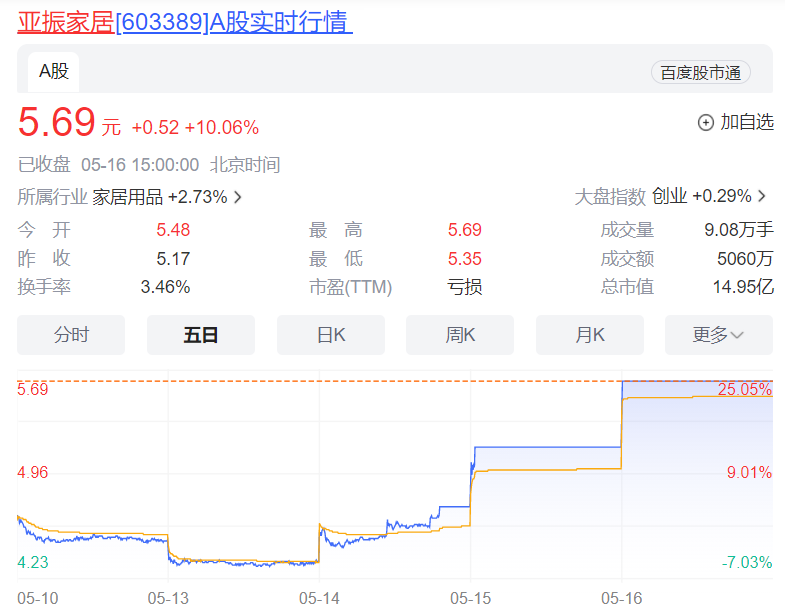Click the 市盈(TTM) value 亏损
The image size is (785, 613).
pos(465,287)
